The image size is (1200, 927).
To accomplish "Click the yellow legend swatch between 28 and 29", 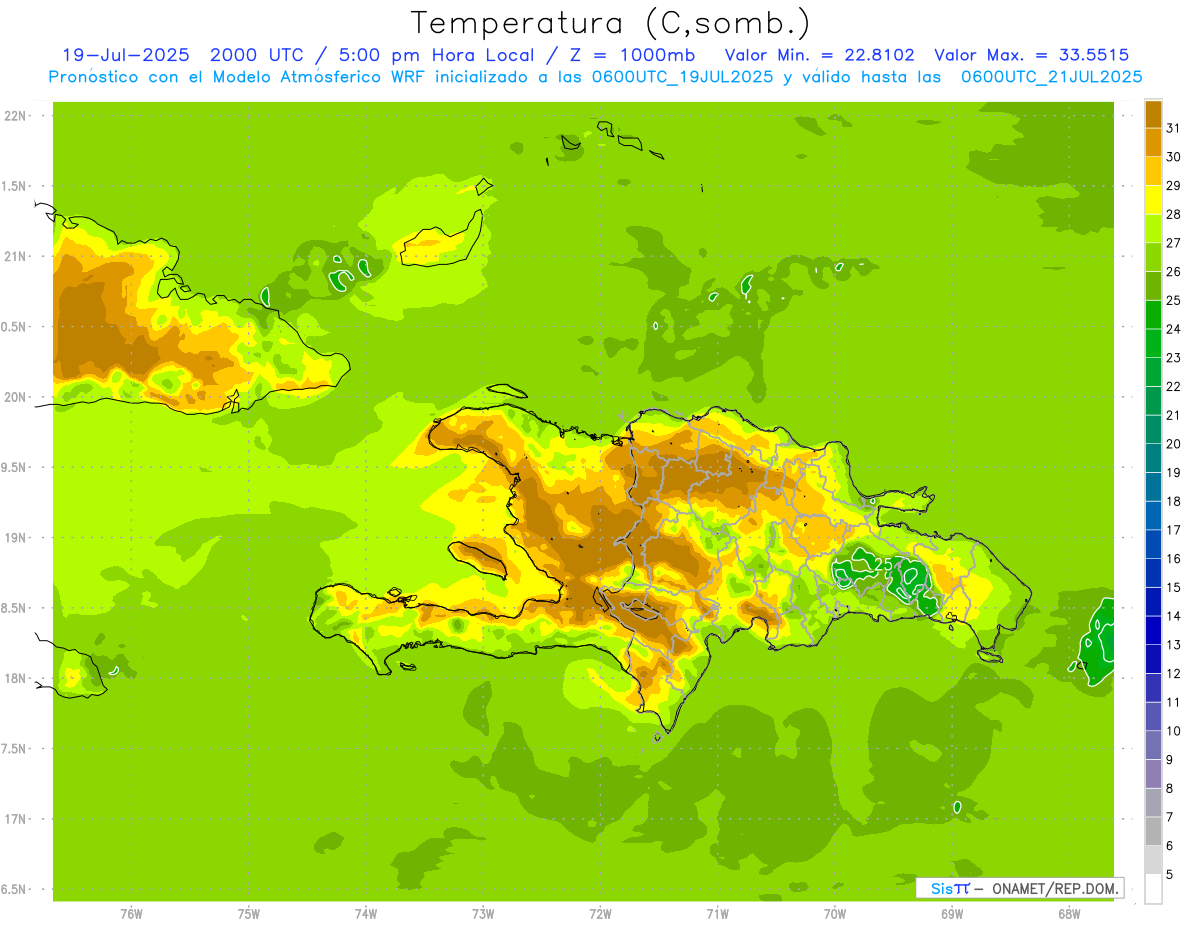I will point(1153,199).
